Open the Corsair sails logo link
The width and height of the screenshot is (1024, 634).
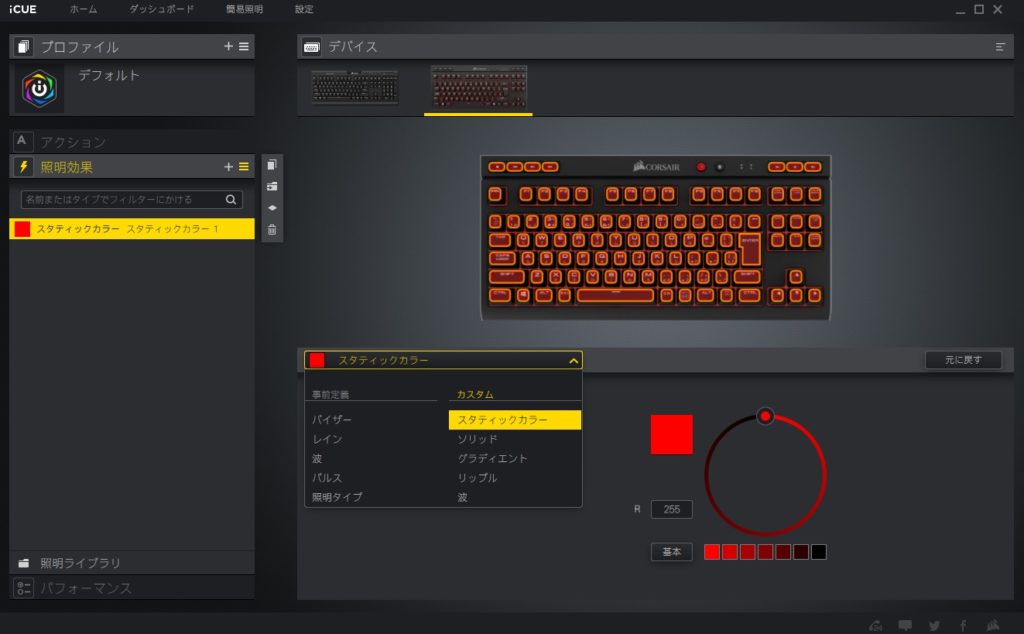tap(993, 625)
